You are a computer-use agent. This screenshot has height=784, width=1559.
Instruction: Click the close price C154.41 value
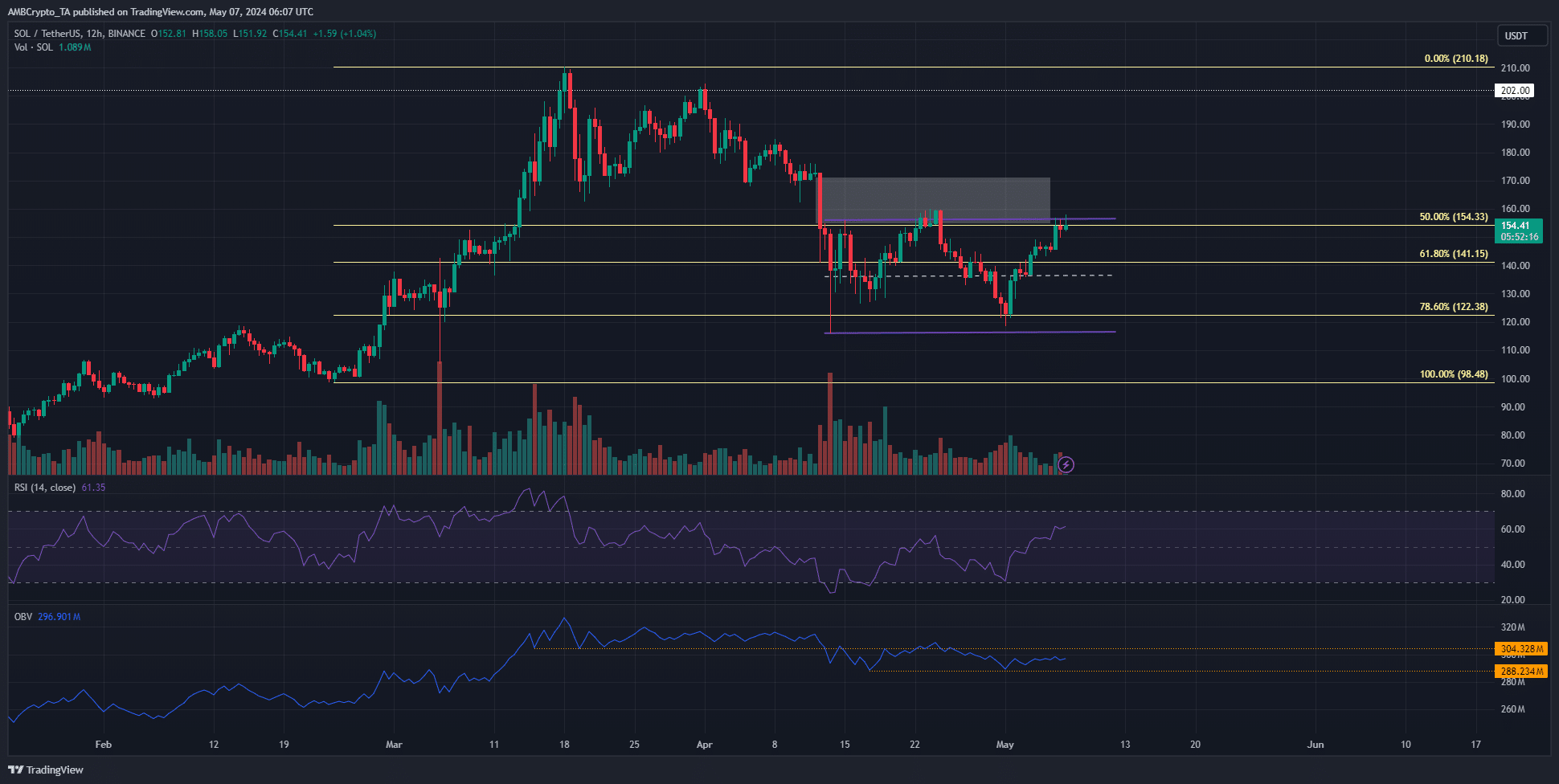pos(290,34)
